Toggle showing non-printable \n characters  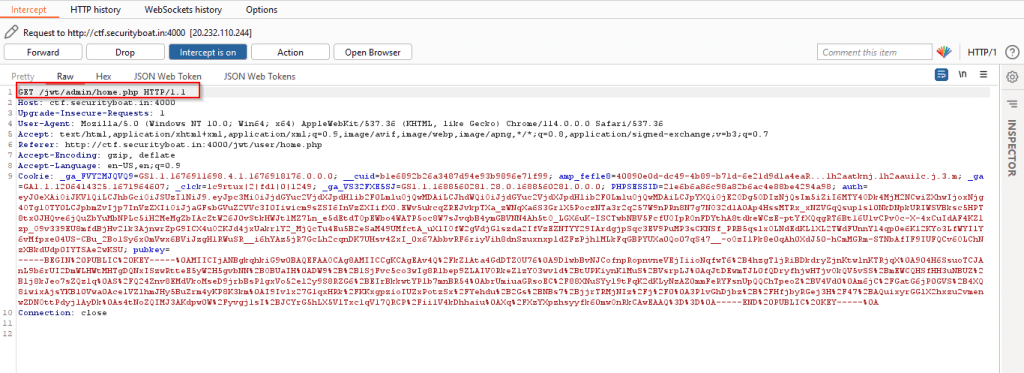[x=963, y=75]
